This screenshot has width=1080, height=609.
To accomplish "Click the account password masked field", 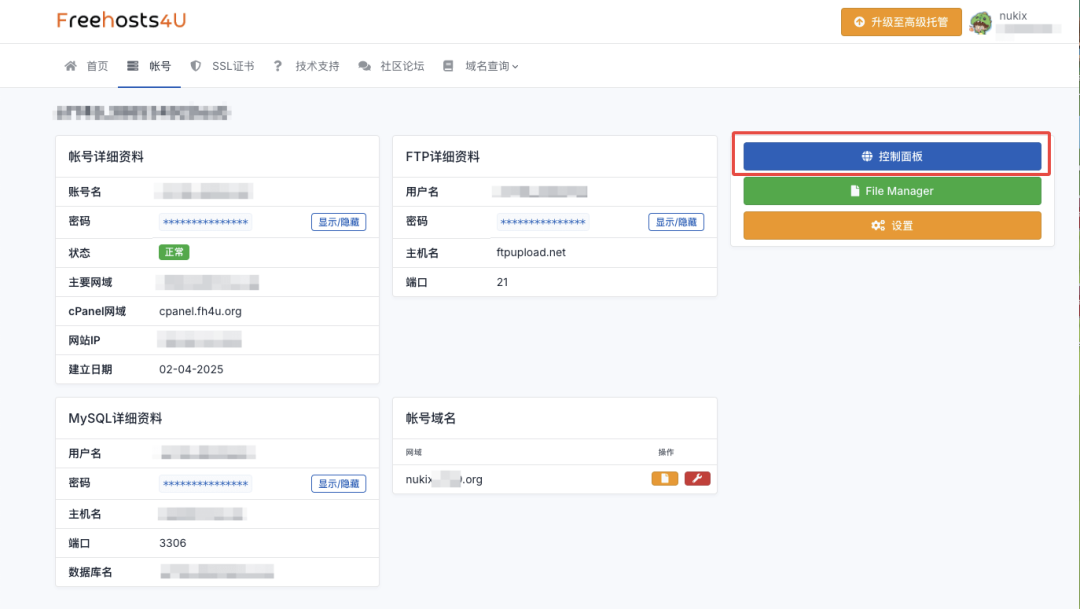I will point(205,222).
